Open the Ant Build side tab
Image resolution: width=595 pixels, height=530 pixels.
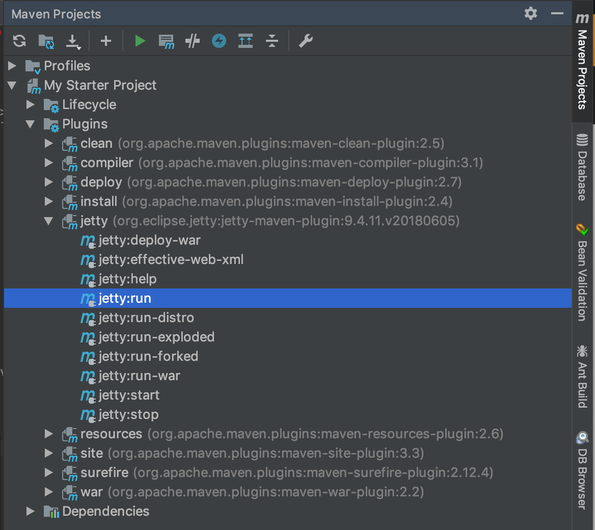pos(582,376)
